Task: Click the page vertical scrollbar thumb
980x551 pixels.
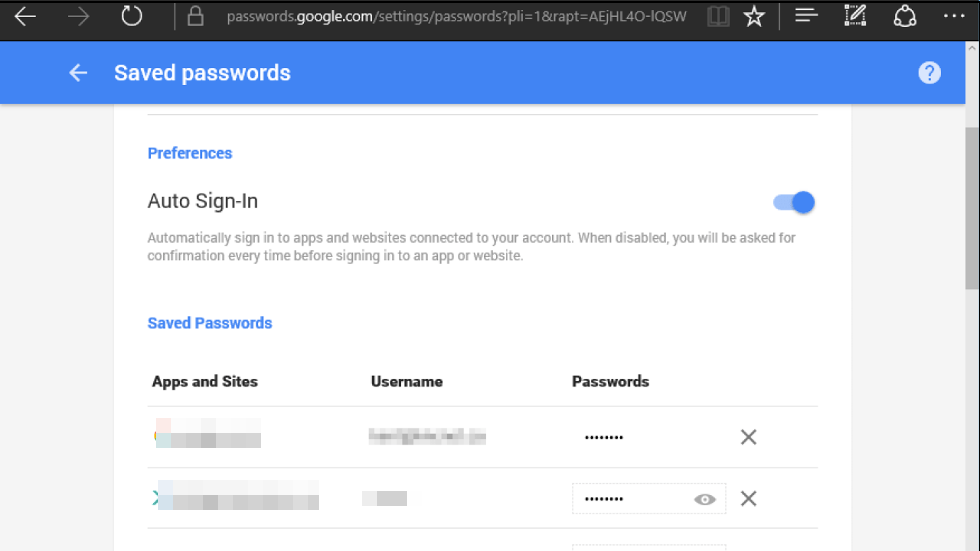Action: (x=972, y=208)
